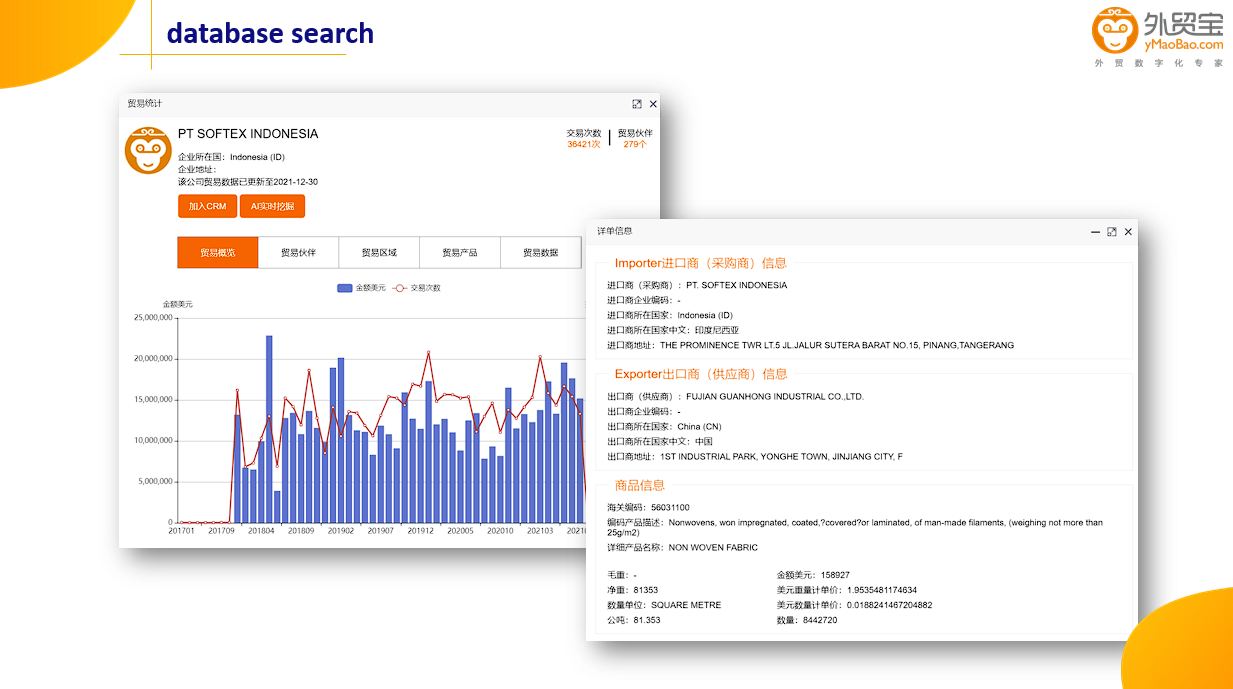Click the quantity value 8442720

tap(818, 620)
